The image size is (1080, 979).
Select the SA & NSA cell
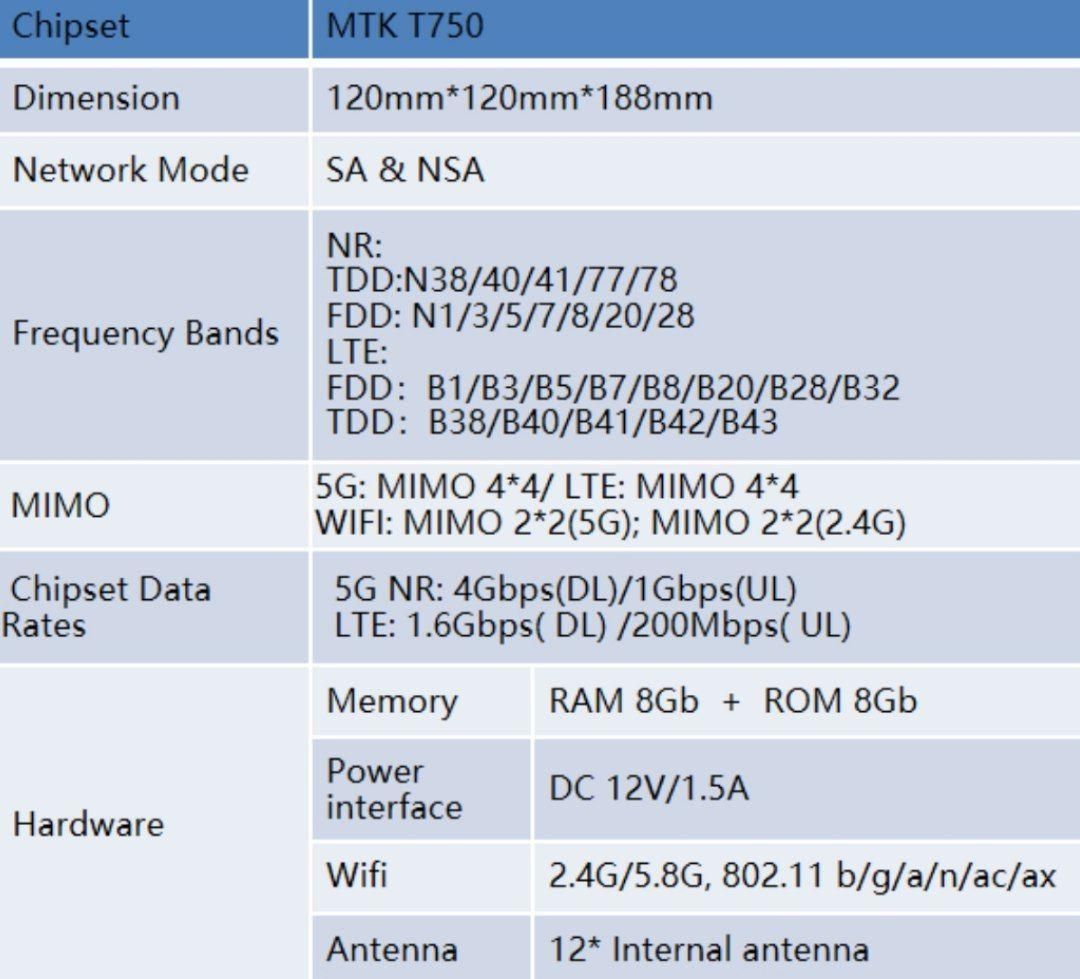(x=696, y=171)
